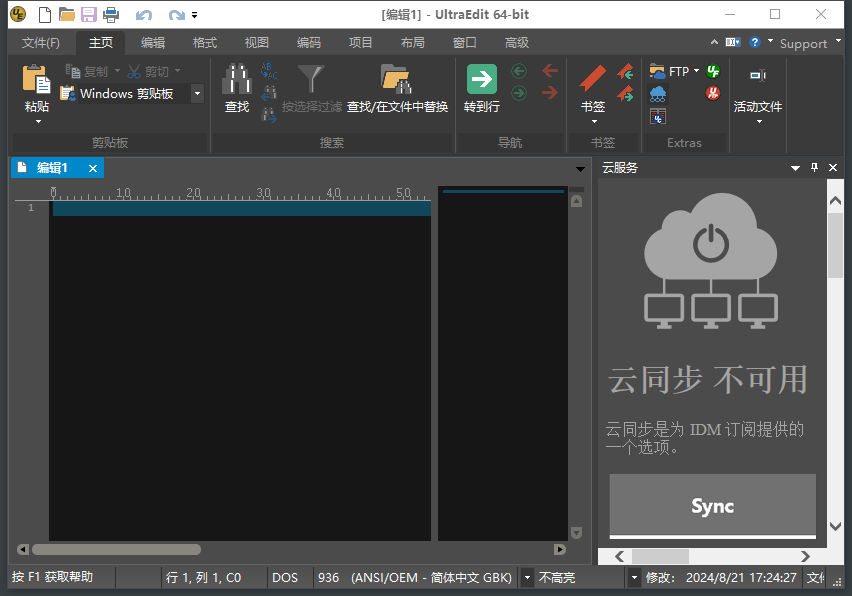
Task: Print the file using the printer icon
Action: (111, 15)
